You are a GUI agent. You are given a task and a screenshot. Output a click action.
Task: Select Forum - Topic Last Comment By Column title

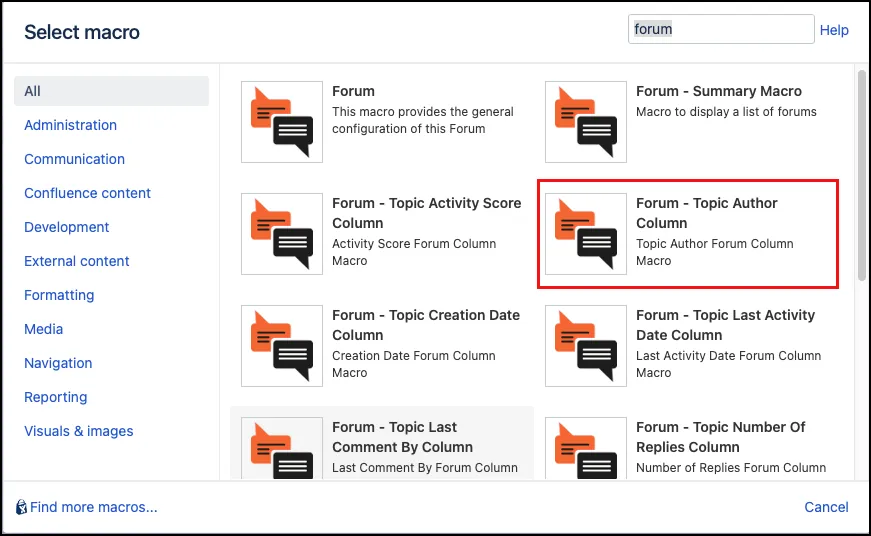coord(403,437)
